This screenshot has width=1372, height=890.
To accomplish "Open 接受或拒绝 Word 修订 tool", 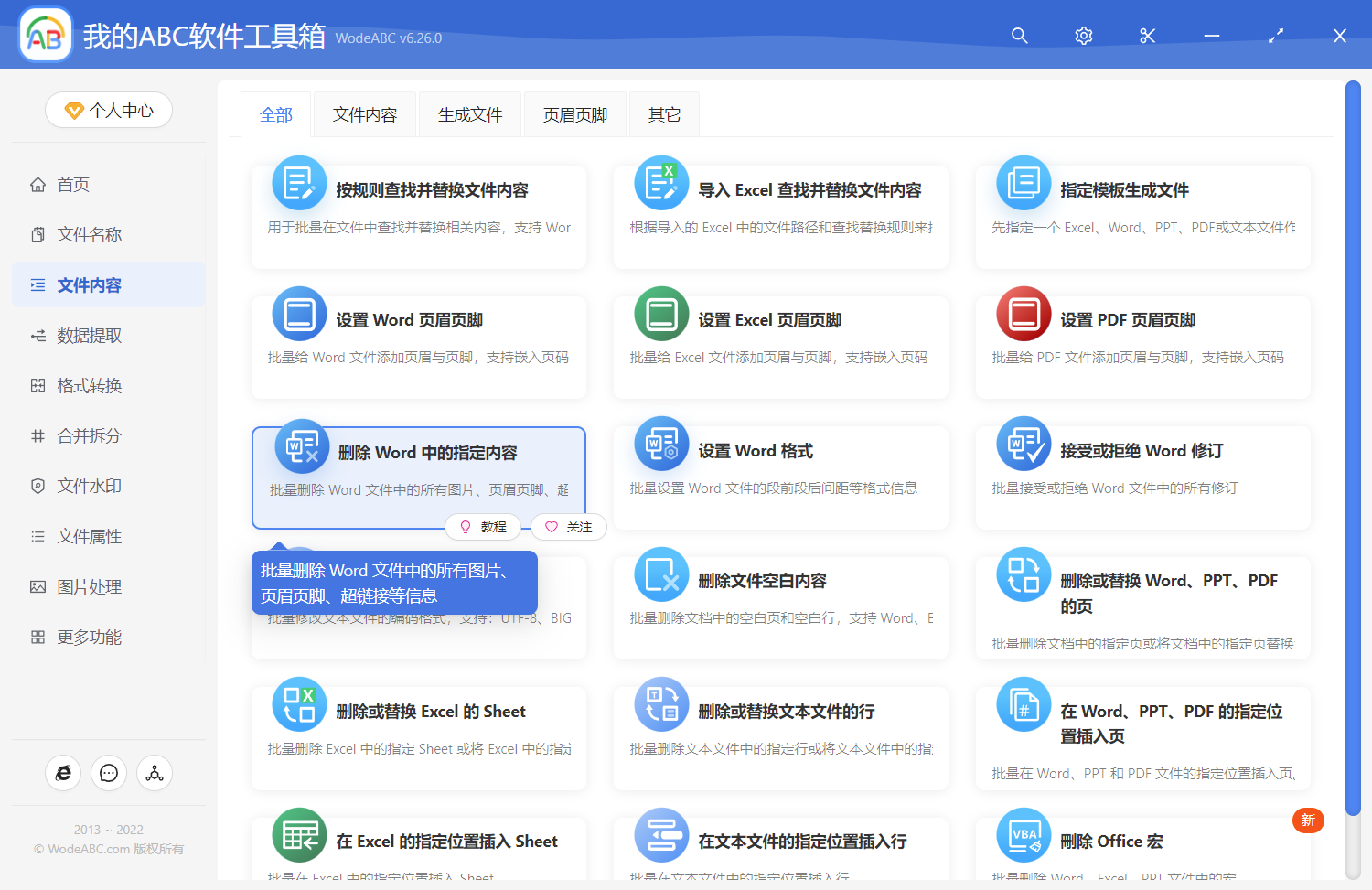I will tap(1142, 477).
